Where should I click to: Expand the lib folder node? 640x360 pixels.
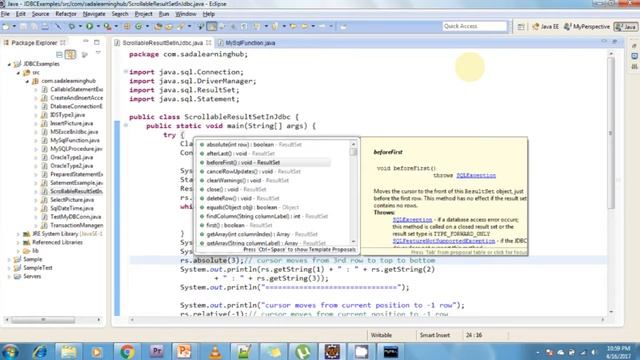coord(18,251)
